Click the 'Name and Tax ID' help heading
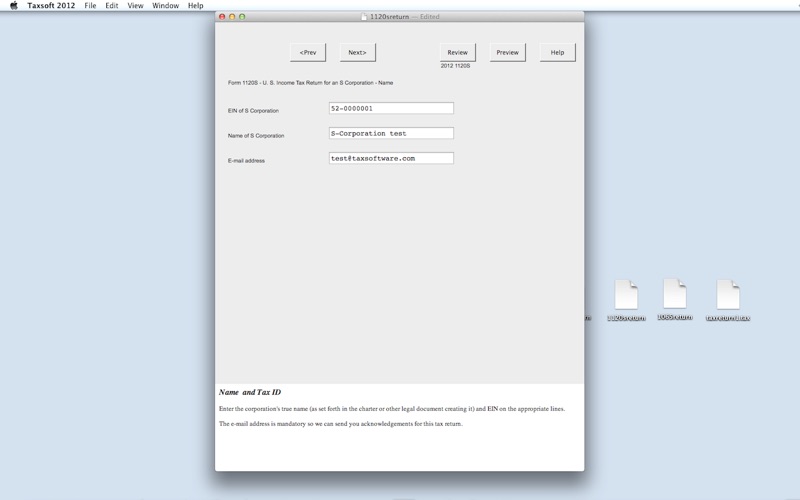Viewport: 800px width, 500px height. click(249, 392)
